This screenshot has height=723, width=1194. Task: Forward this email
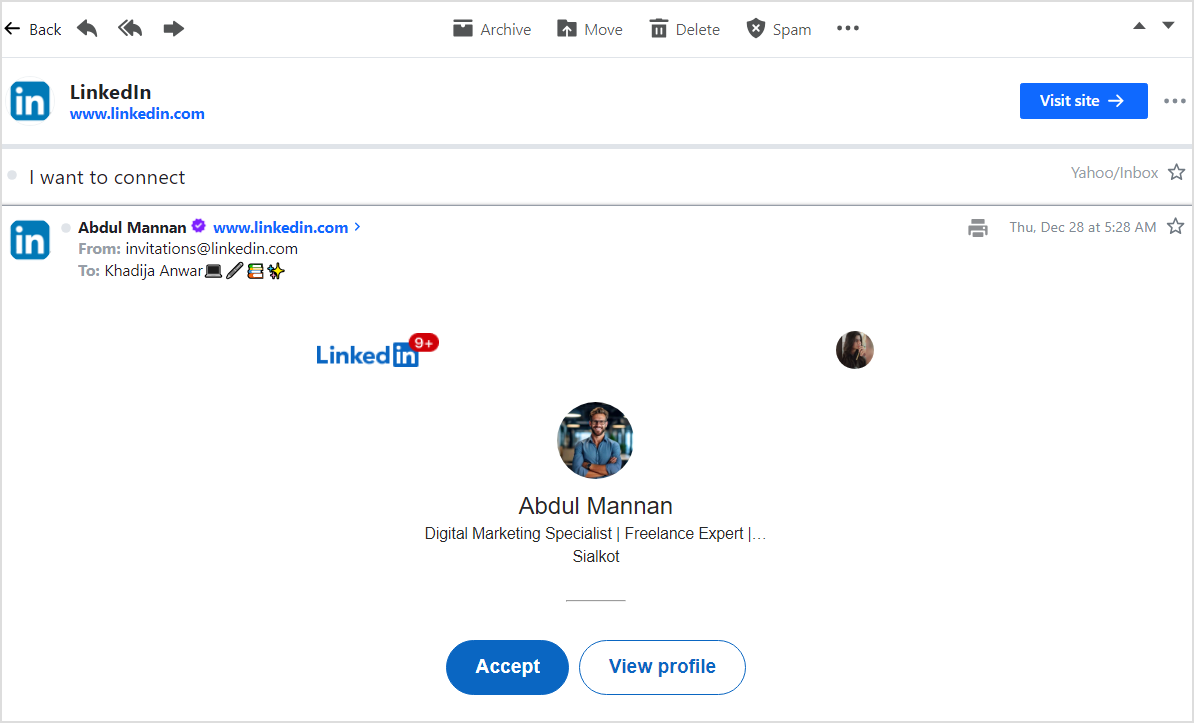[x=174, y=29]
